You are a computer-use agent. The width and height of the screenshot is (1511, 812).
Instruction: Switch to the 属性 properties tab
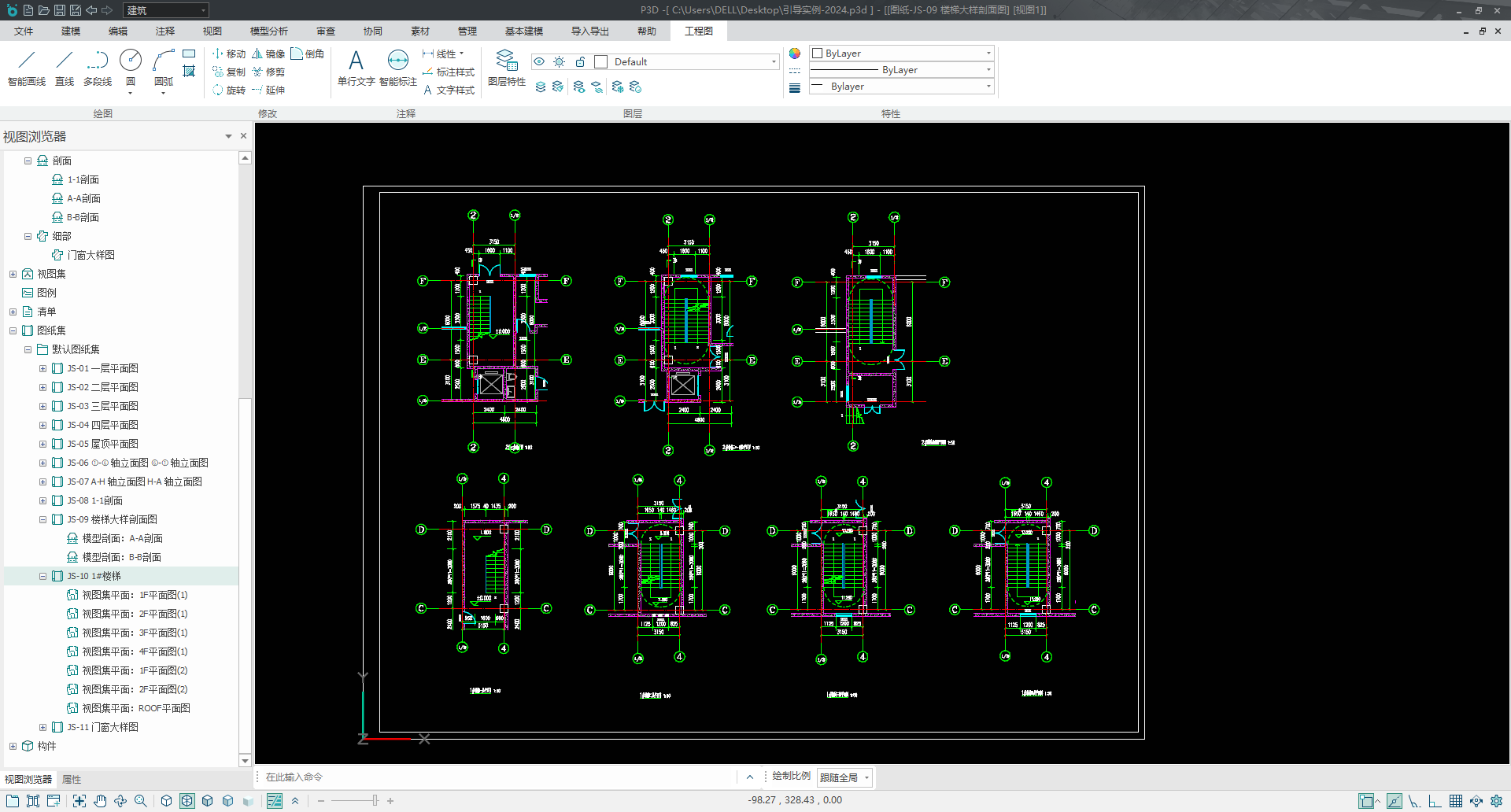click(x=72, y=779)
